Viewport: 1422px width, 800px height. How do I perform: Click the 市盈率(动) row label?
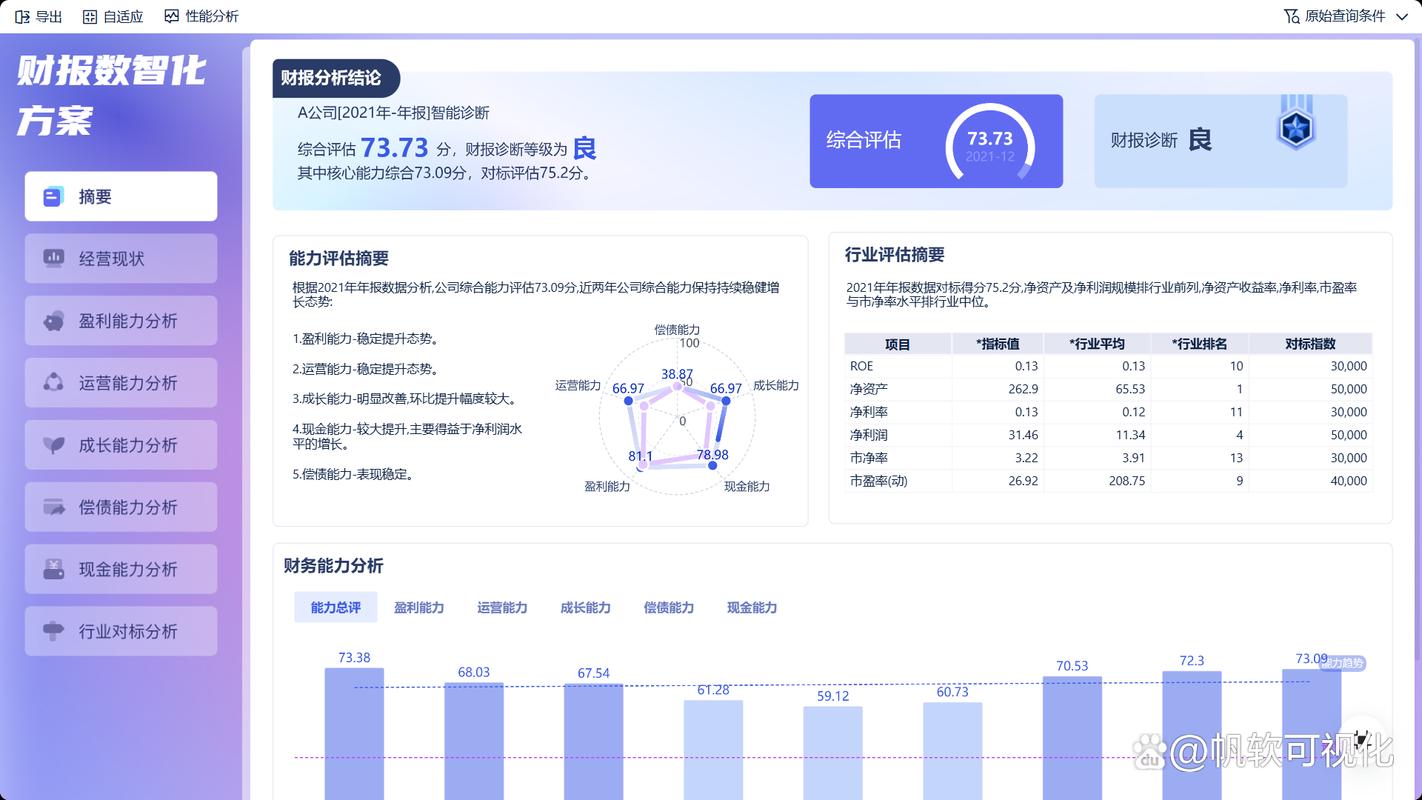pos(879,481)
